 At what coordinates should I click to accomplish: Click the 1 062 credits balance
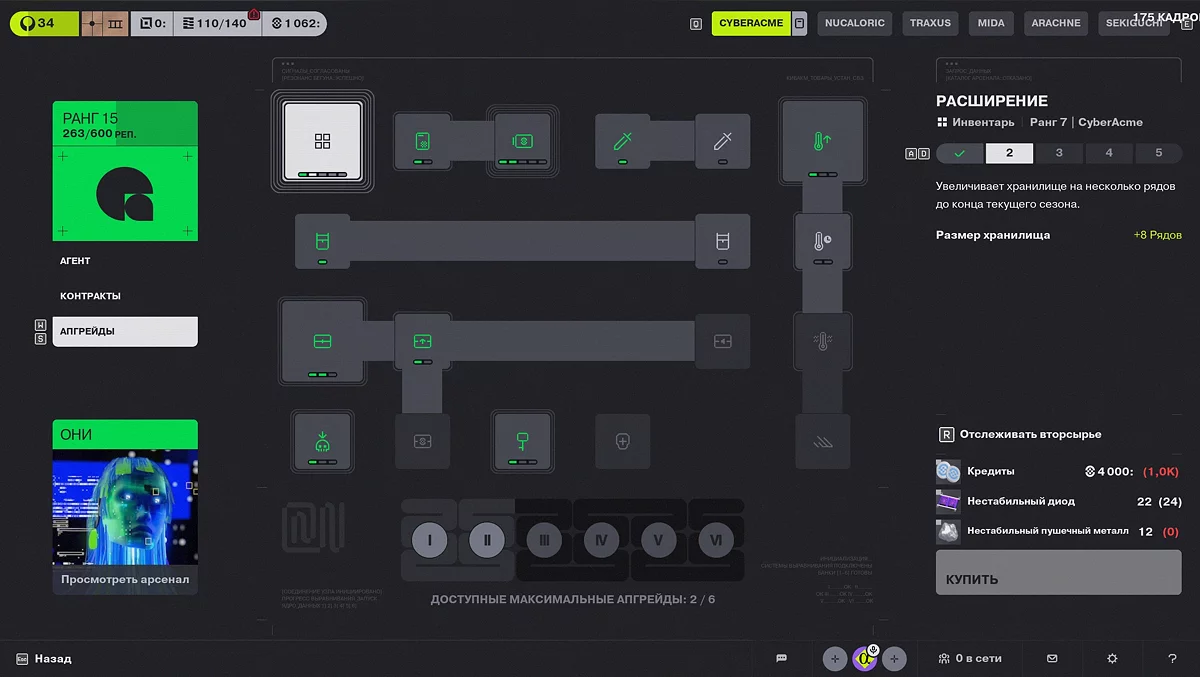[294, 23]
